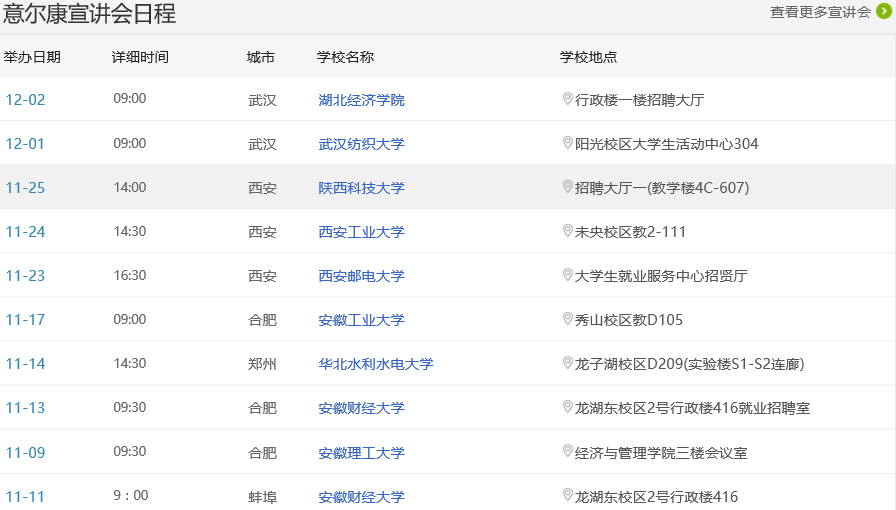Viewport: 896px width, 510px height.
Task: Click 合肥 city in the 11-17 row
Action: click(x=262, y=320)
